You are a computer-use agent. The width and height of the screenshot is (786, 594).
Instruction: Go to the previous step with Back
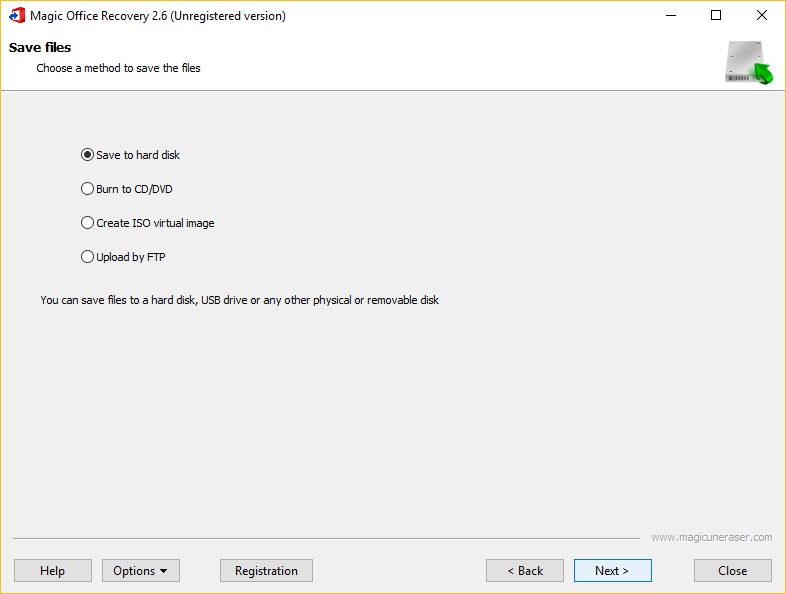coord(524,571)
